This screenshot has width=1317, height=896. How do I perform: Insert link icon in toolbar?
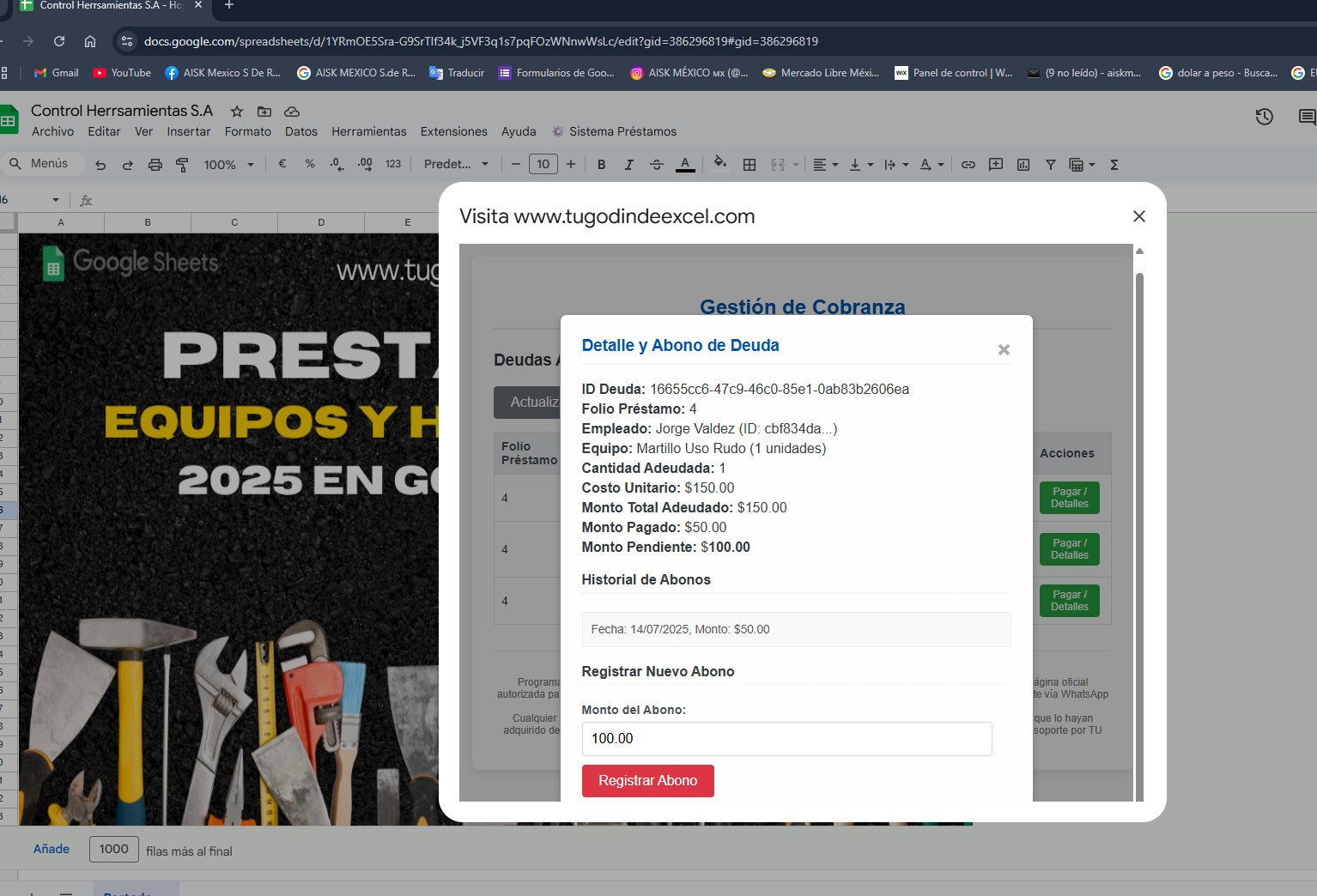click(968, 165)
